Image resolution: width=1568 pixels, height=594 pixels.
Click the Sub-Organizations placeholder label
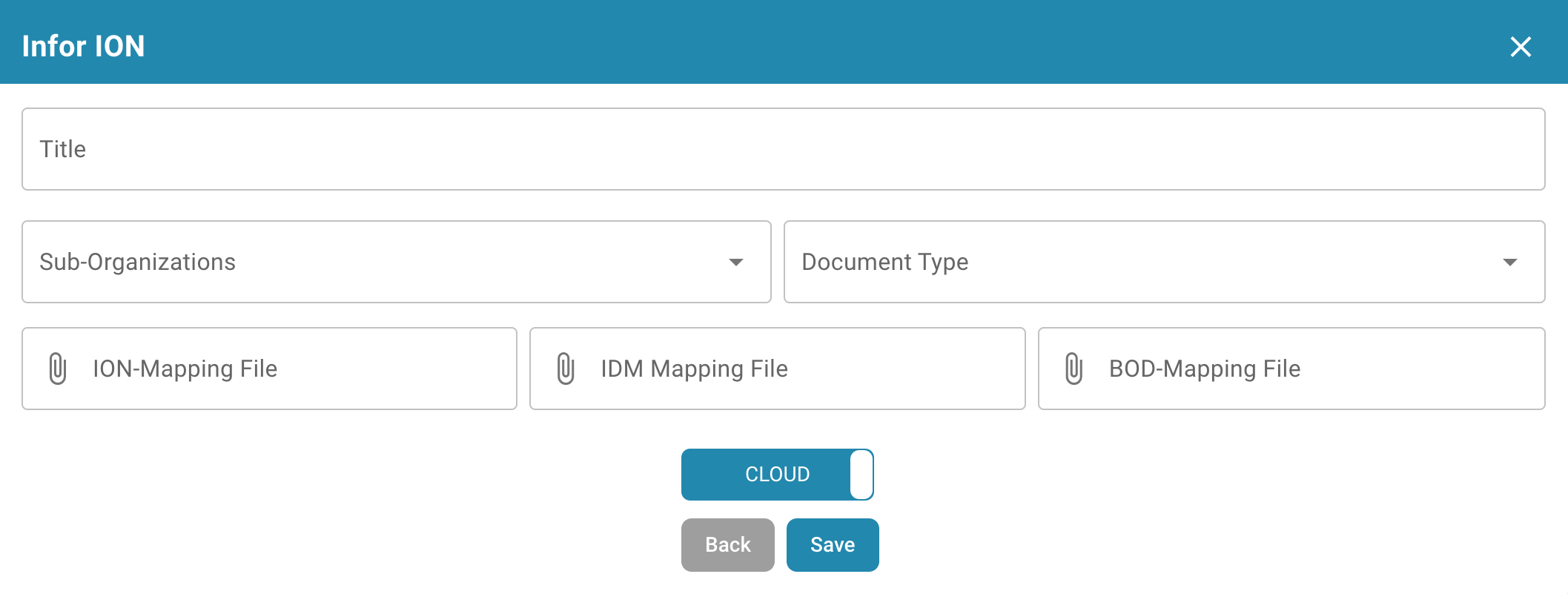(x=137, y=262)
